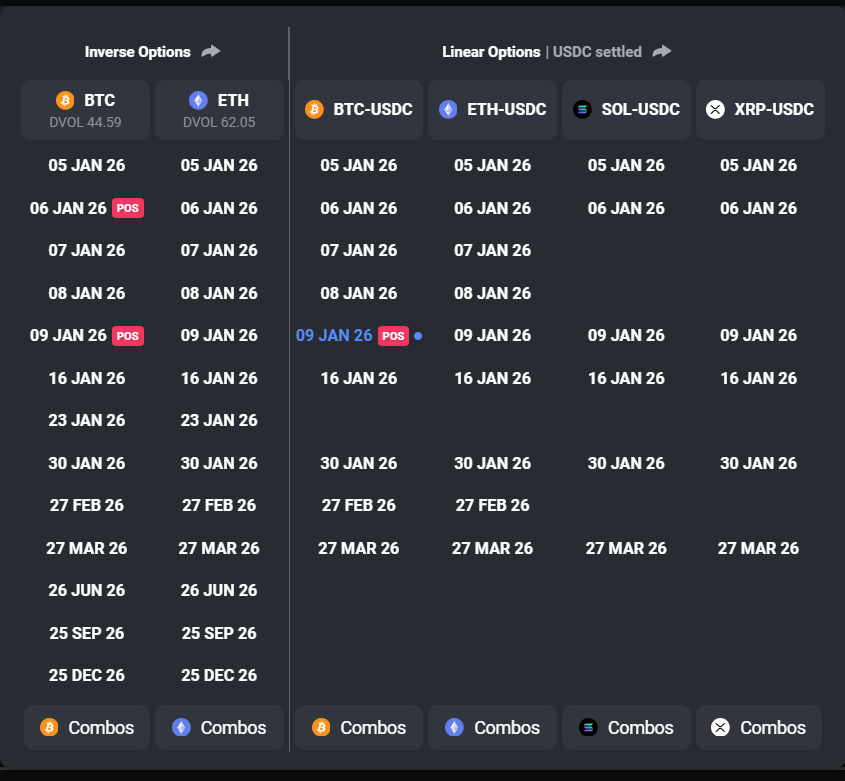
Task: Select XRP-USDC expiry 05 JAN 26
Action: (759, 165)
